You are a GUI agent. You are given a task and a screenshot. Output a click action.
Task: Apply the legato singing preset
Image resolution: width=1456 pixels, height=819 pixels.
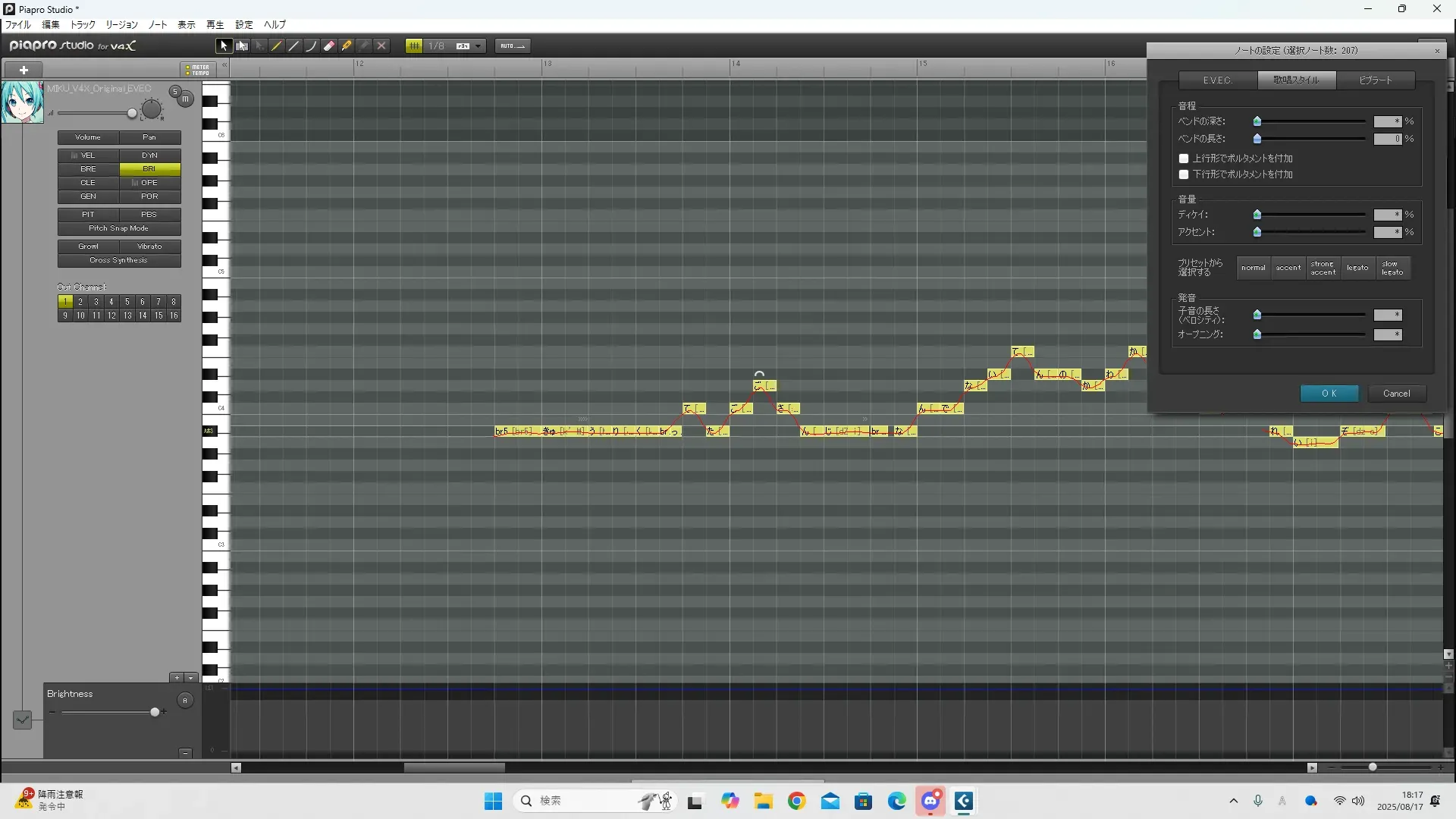tap(1357, 268)
